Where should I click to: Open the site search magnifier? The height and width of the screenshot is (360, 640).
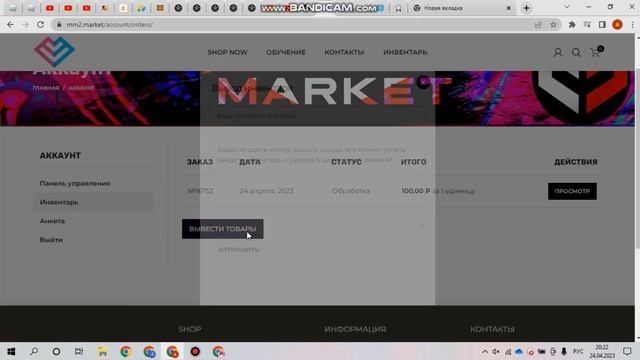coord(576,52)
